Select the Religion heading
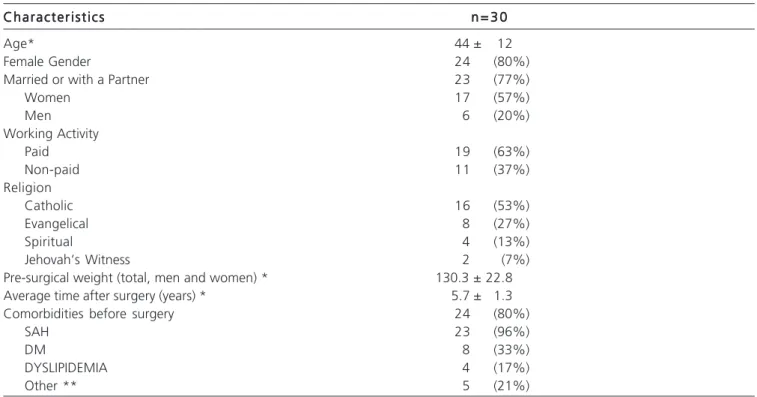This screenshot has height=397, width=757. tap(27, 188)
